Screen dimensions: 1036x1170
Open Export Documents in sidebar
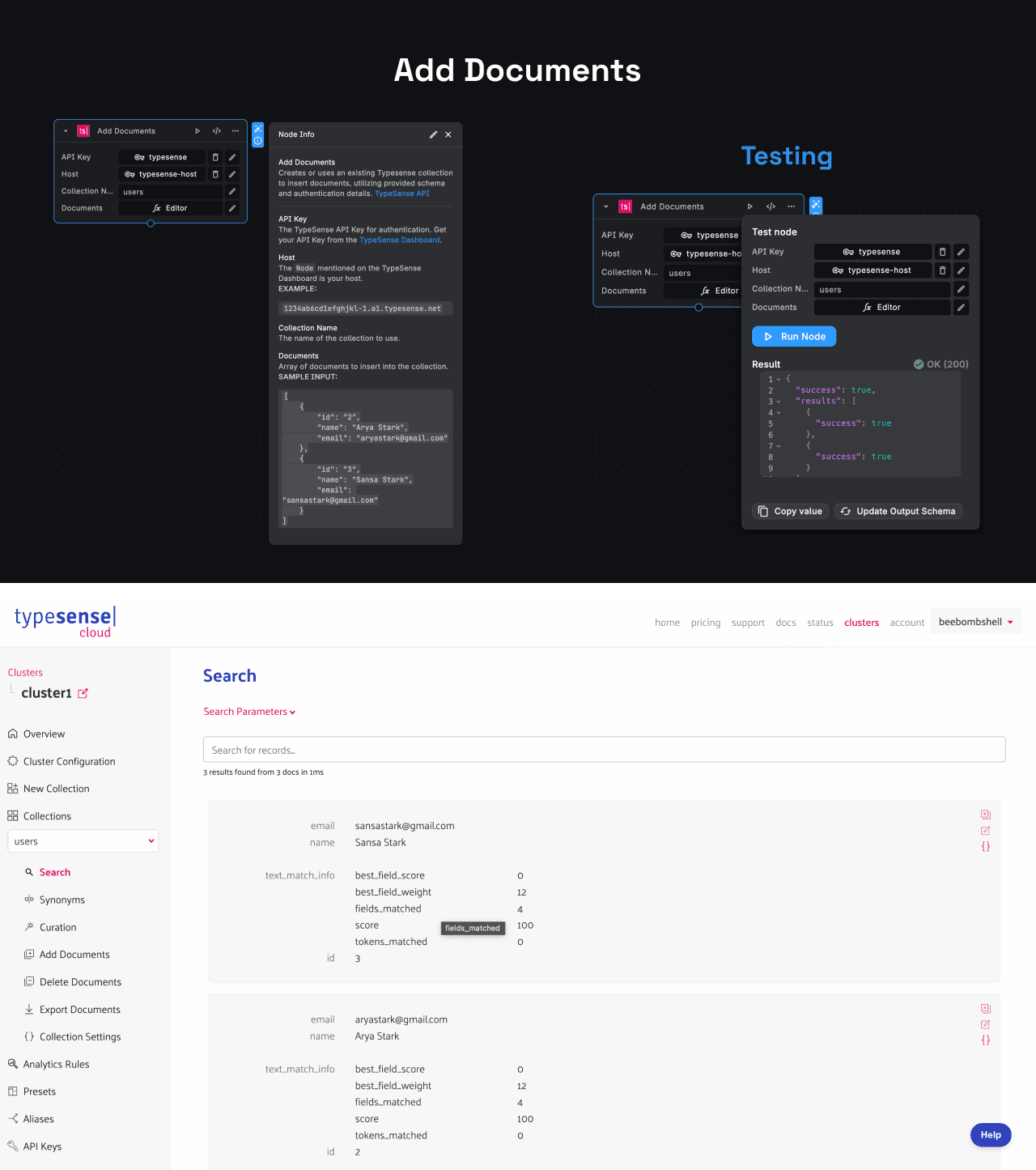pos(79,1010)
